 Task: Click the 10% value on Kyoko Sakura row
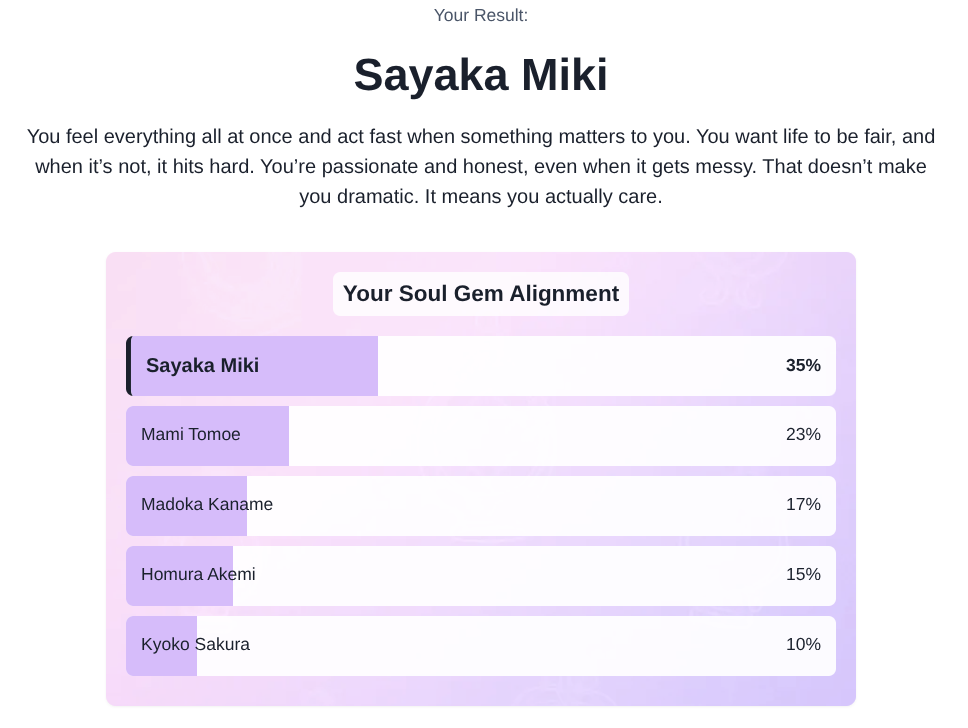pos(803,645)
